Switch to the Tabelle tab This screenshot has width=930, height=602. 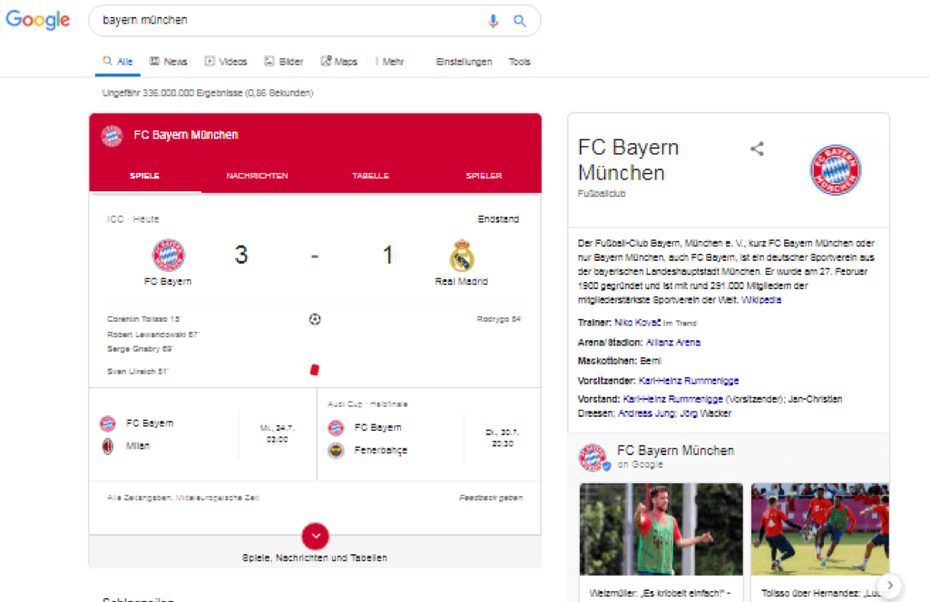[370, 176]
